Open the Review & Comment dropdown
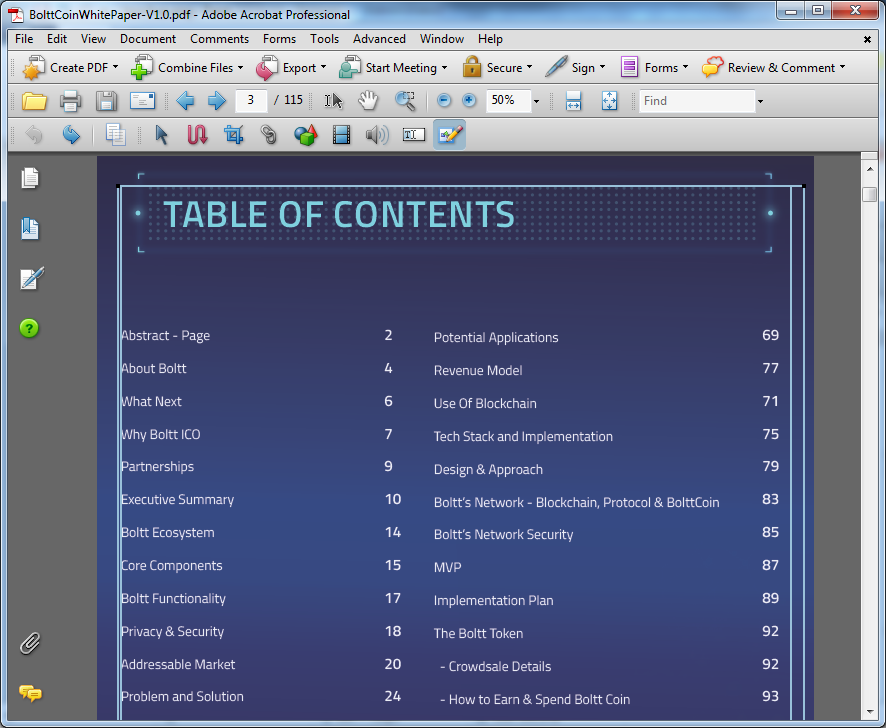The width and height of the screenshot is (886, 728). pyautogui.click(x=774, y=68)
